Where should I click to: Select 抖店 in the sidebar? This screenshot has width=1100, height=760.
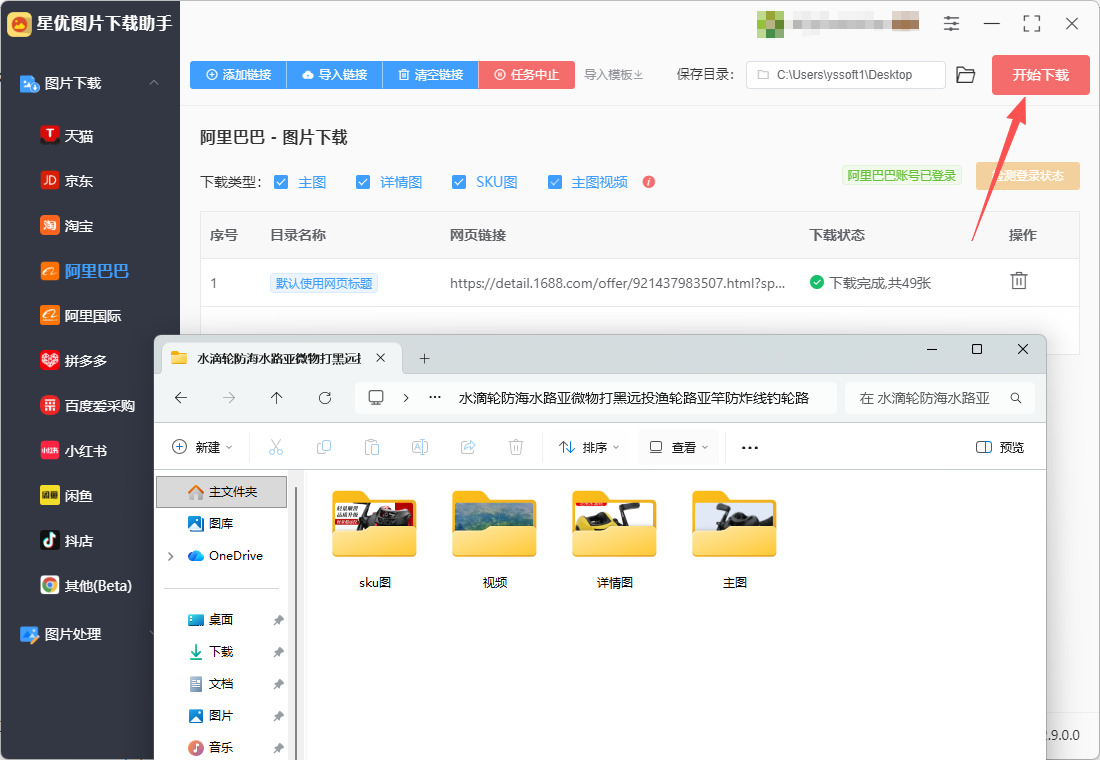point(67,540)
